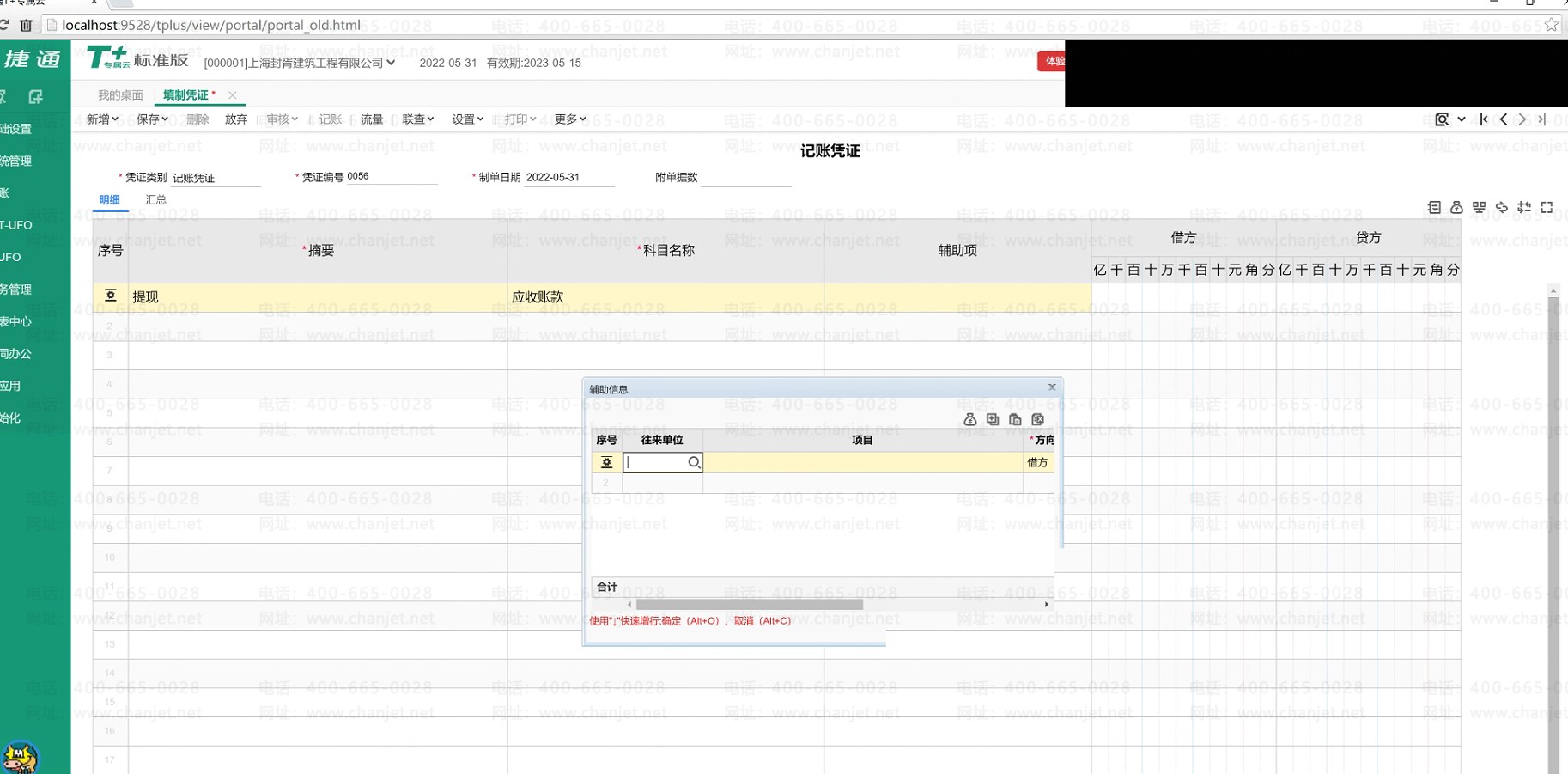The image size is (1568, 774).
Task: Go to the previous voucher arrow
Action: click(x=1504, y=119)
